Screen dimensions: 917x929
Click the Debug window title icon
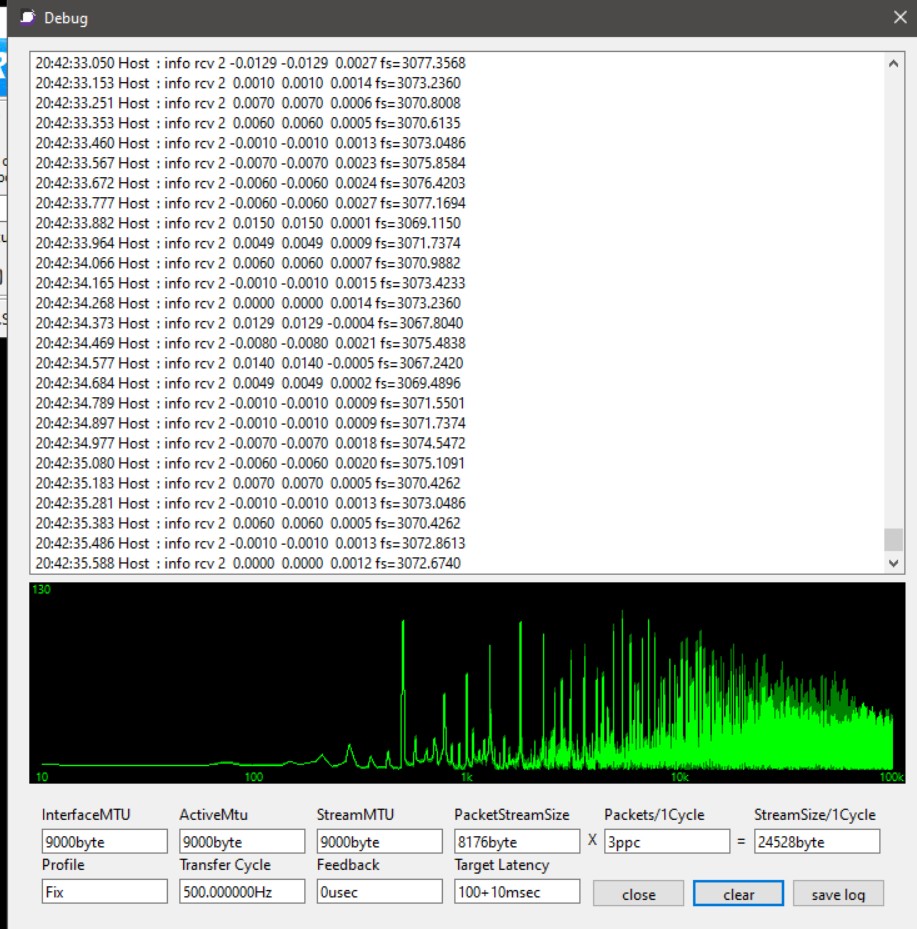point(28,18)
